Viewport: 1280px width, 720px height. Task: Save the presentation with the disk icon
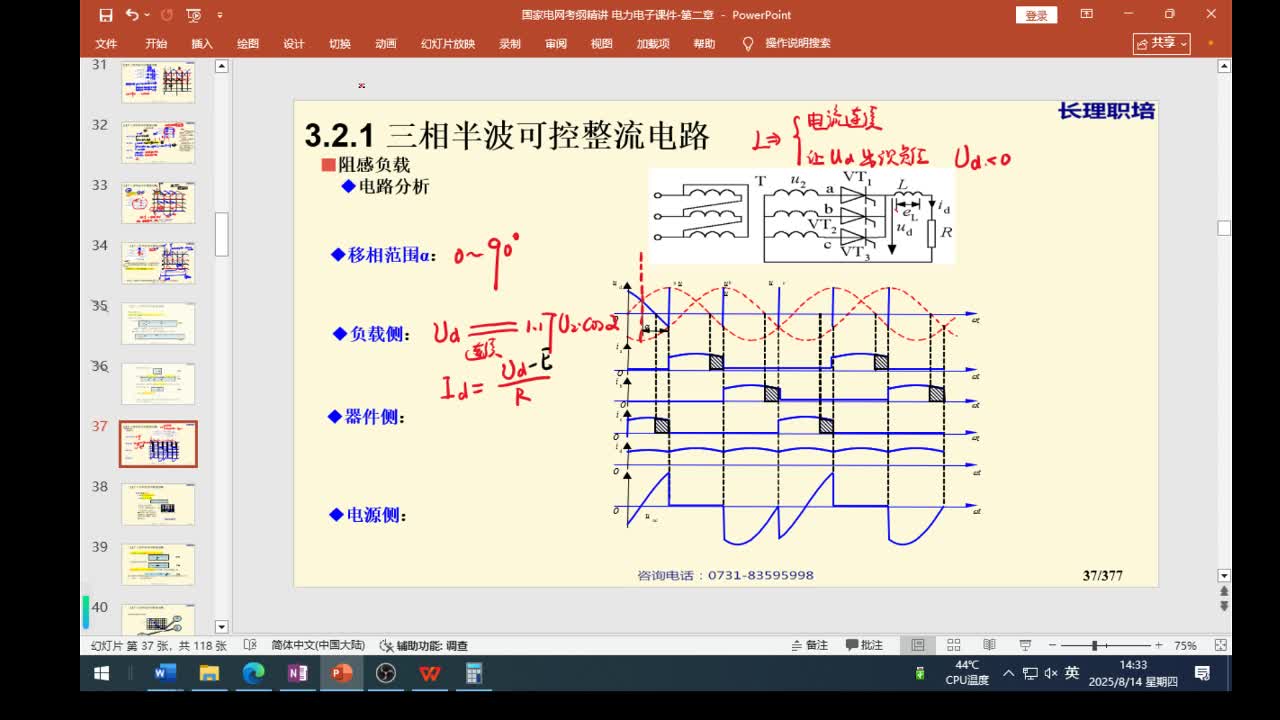(x=106, y=15)
